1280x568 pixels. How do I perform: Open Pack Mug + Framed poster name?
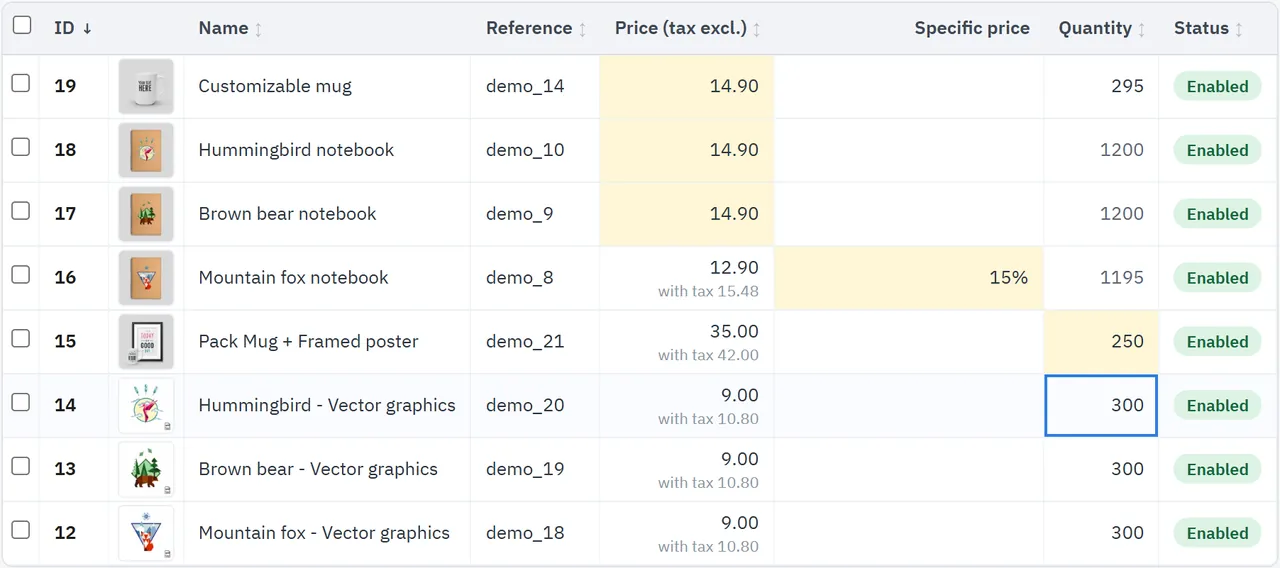pyautogui.click(x=308, y=342)
